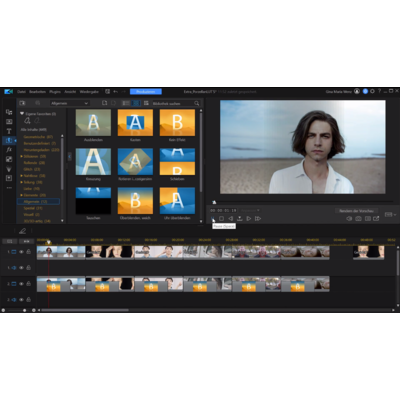
Task: Collapse the category panel with left chevron
Action: point(69,156)
